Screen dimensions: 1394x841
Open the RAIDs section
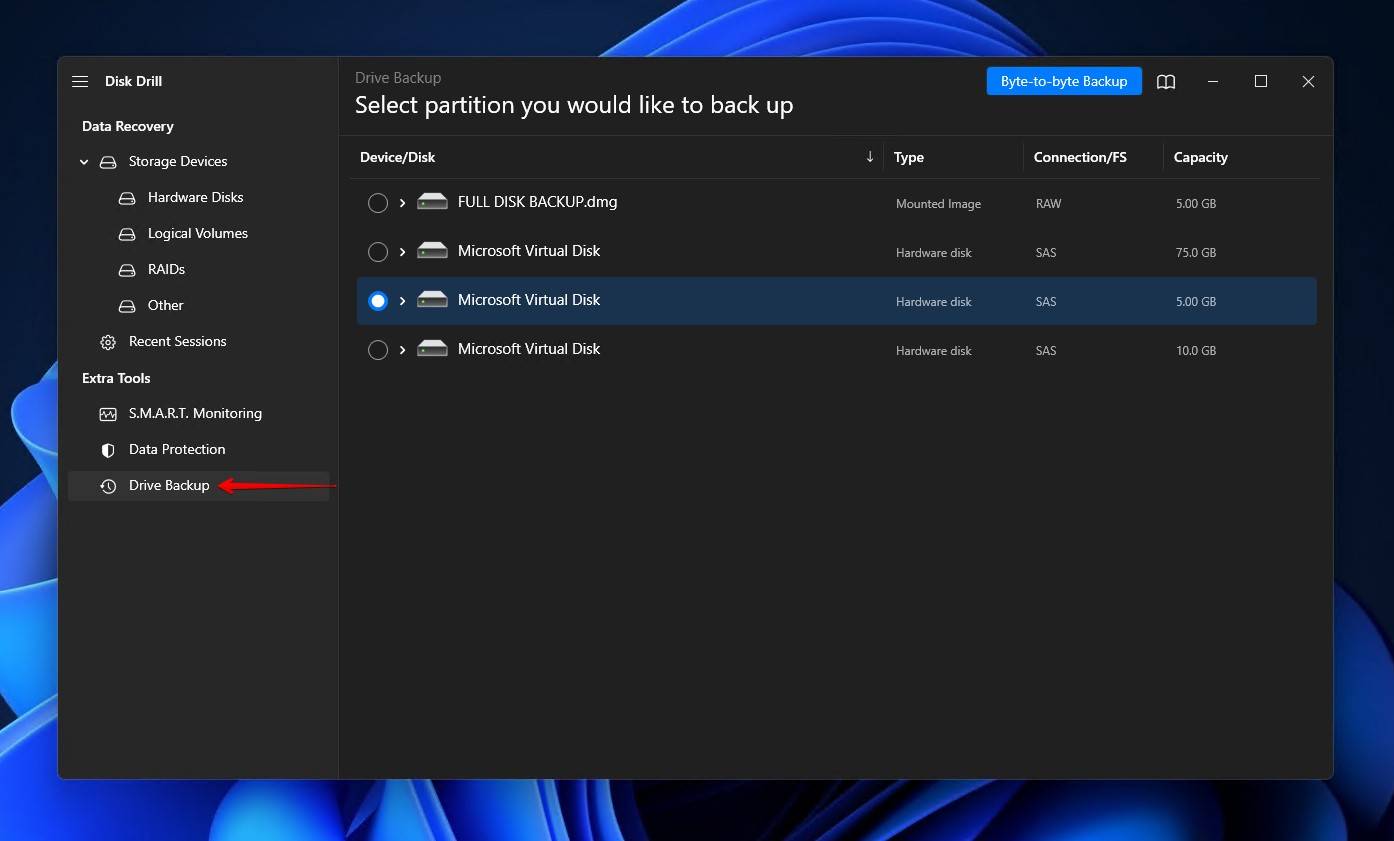tap(166, 270)
